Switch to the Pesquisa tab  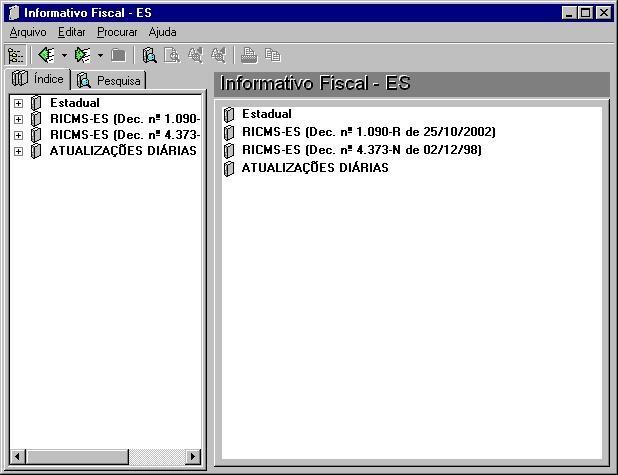(x=109, y=81)
